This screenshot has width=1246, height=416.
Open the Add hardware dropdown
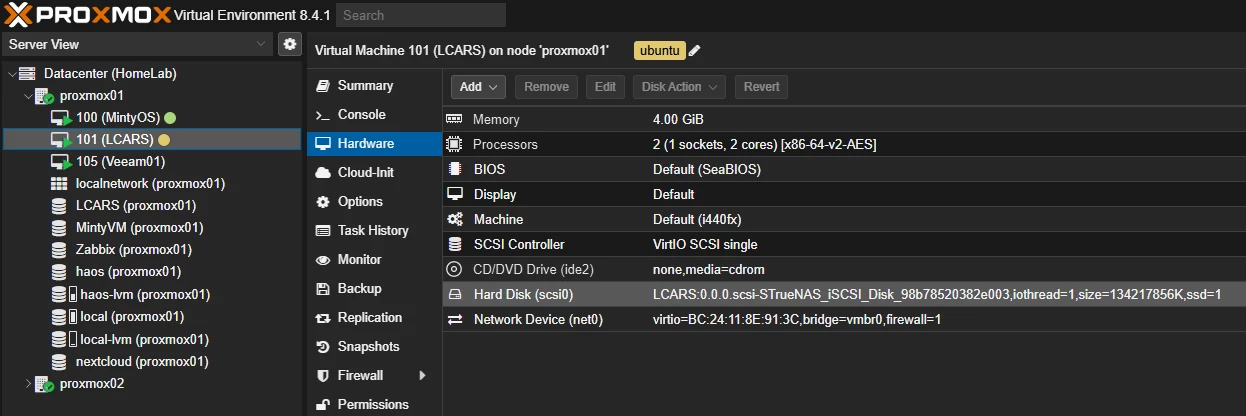point(478,87)
